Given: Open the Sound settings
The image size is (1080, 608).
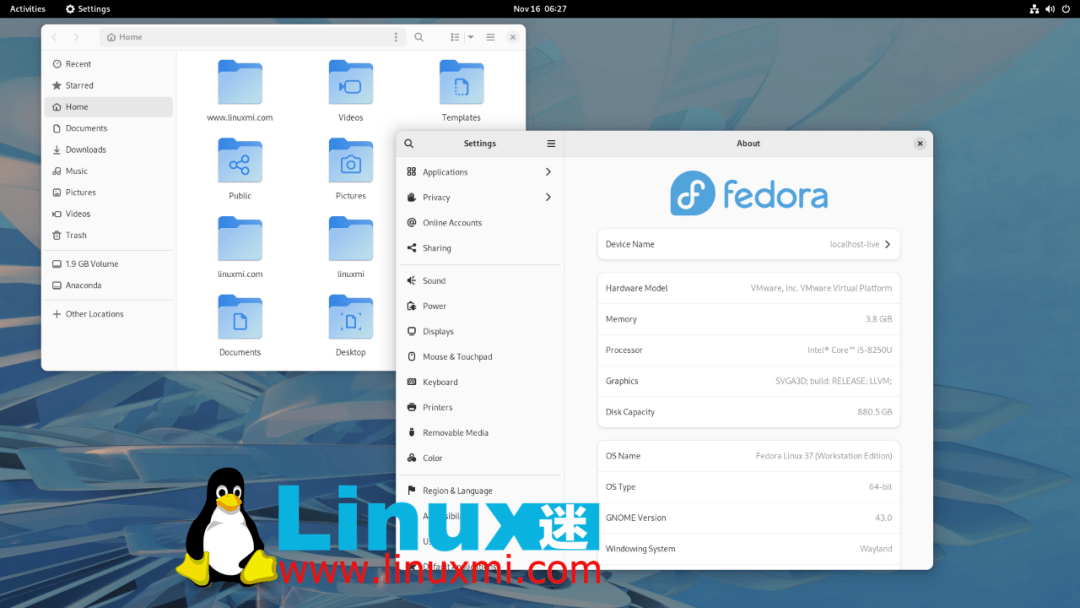Looking at the screenshot, I should tap(434, 280).
